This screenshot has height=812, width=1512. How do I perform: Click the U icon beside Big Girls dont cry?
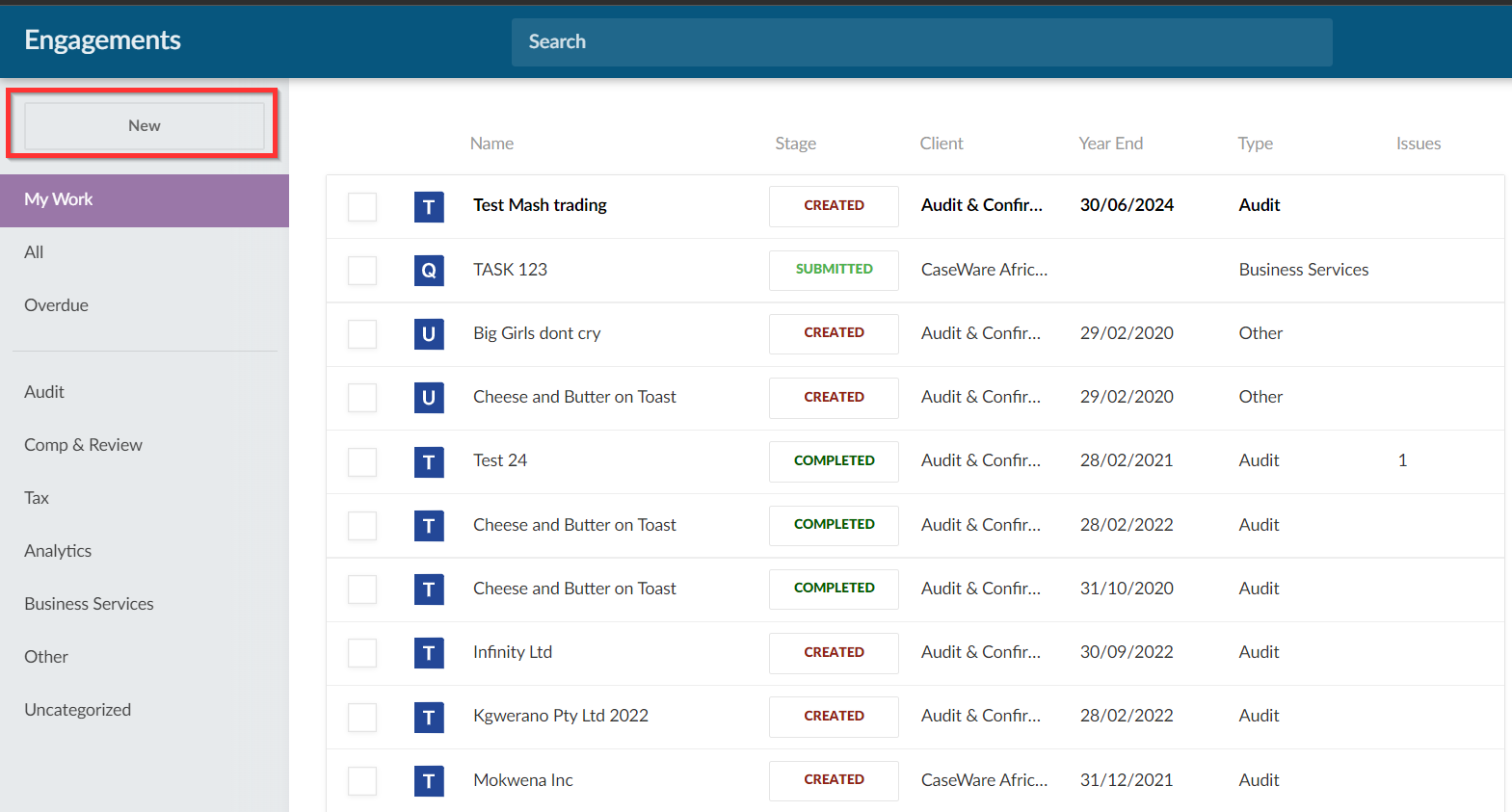tap(429, 334)
